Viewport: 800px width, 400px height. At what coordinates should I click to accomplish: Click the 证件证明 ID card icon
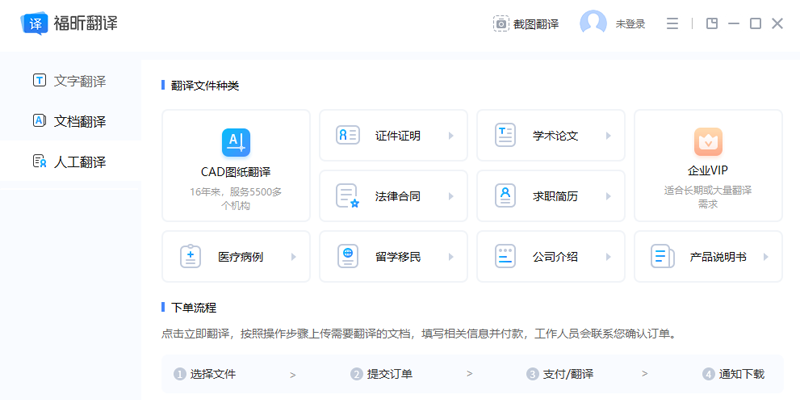[x=348, y=135]
